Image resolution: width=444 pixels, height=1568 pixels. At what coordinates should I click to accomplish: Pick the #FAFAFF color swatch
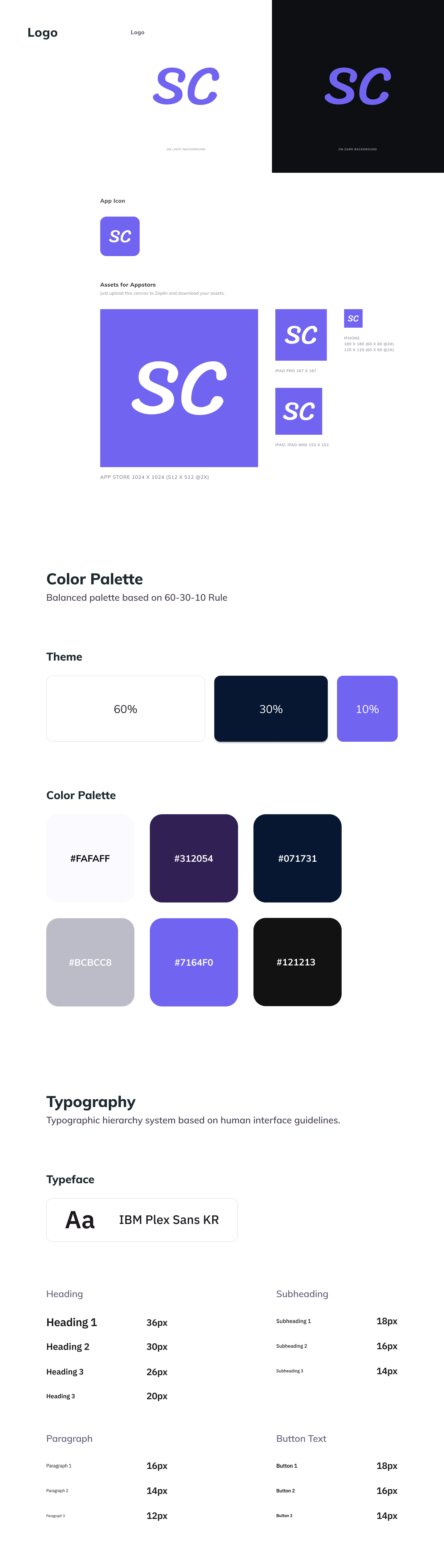coord(90,858)
